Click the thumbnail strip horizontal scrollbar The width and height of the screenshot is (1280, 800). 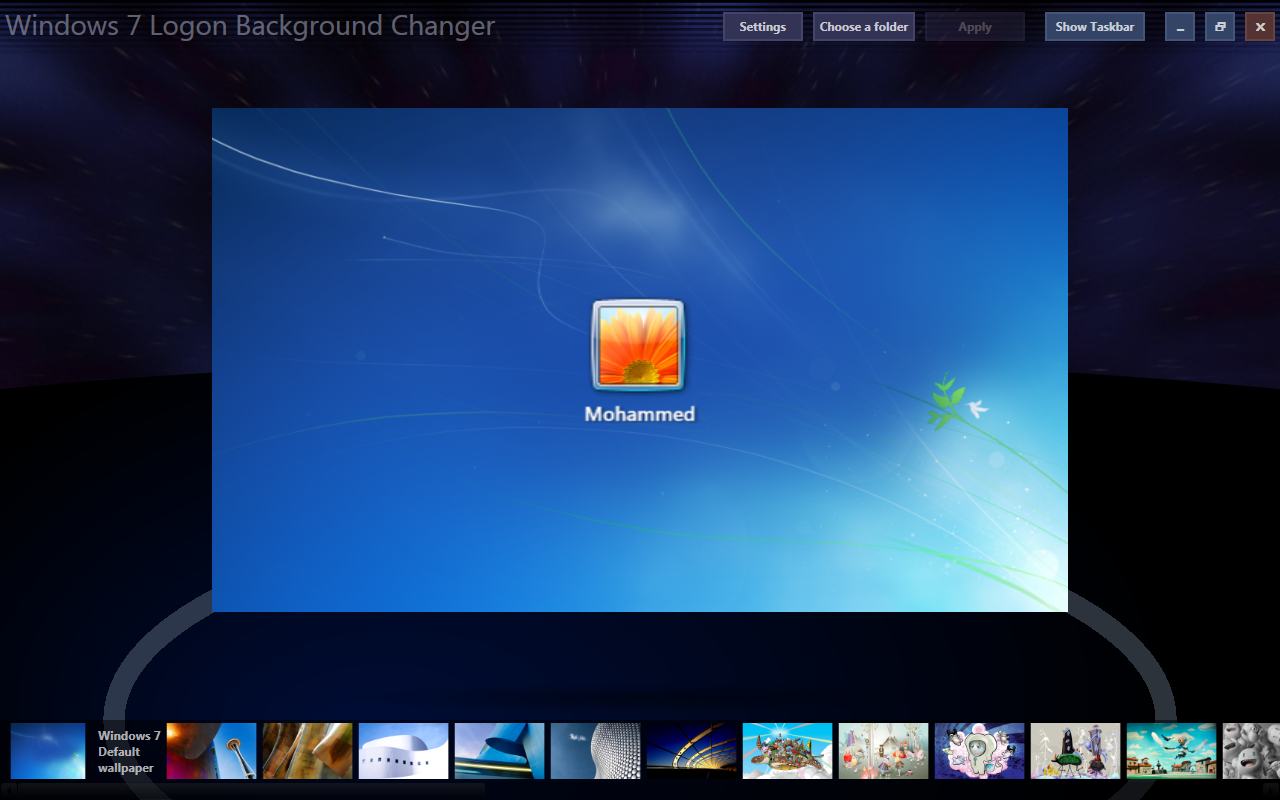[640, 789]
